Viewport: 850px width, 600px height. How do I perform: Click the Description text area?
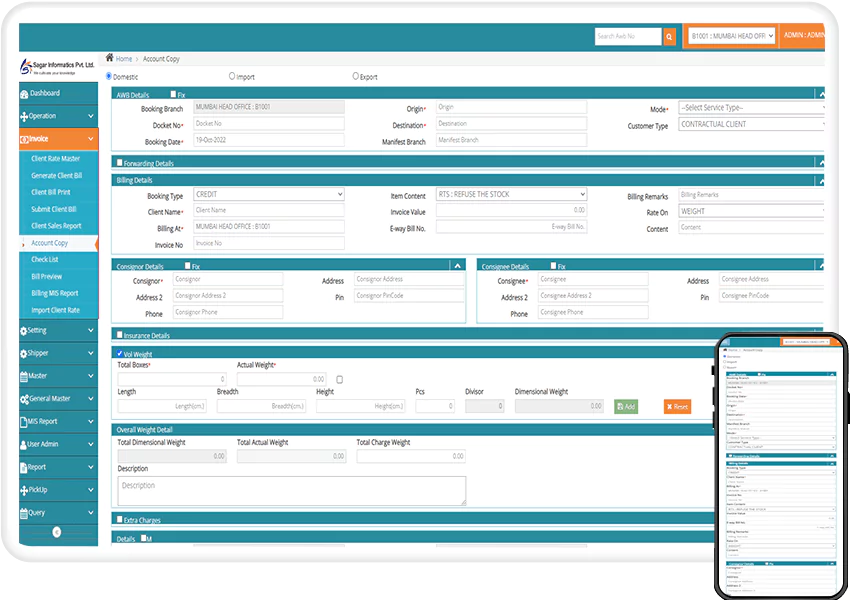[x=292, y=491]
